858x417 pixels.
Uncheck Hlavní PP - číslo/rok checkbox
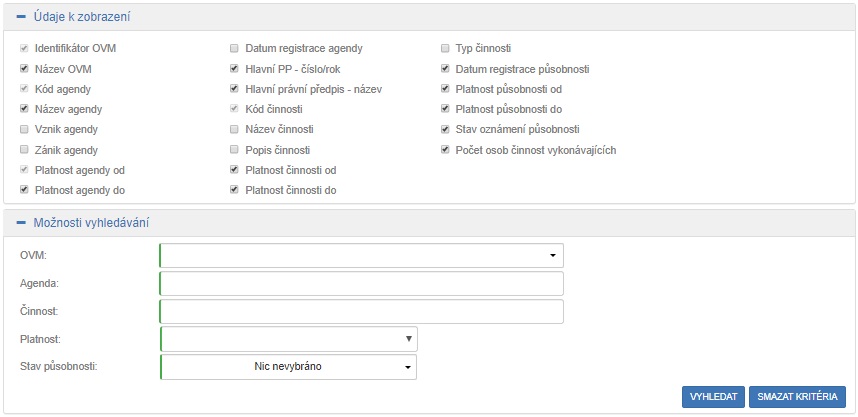[x=234, y=69]
